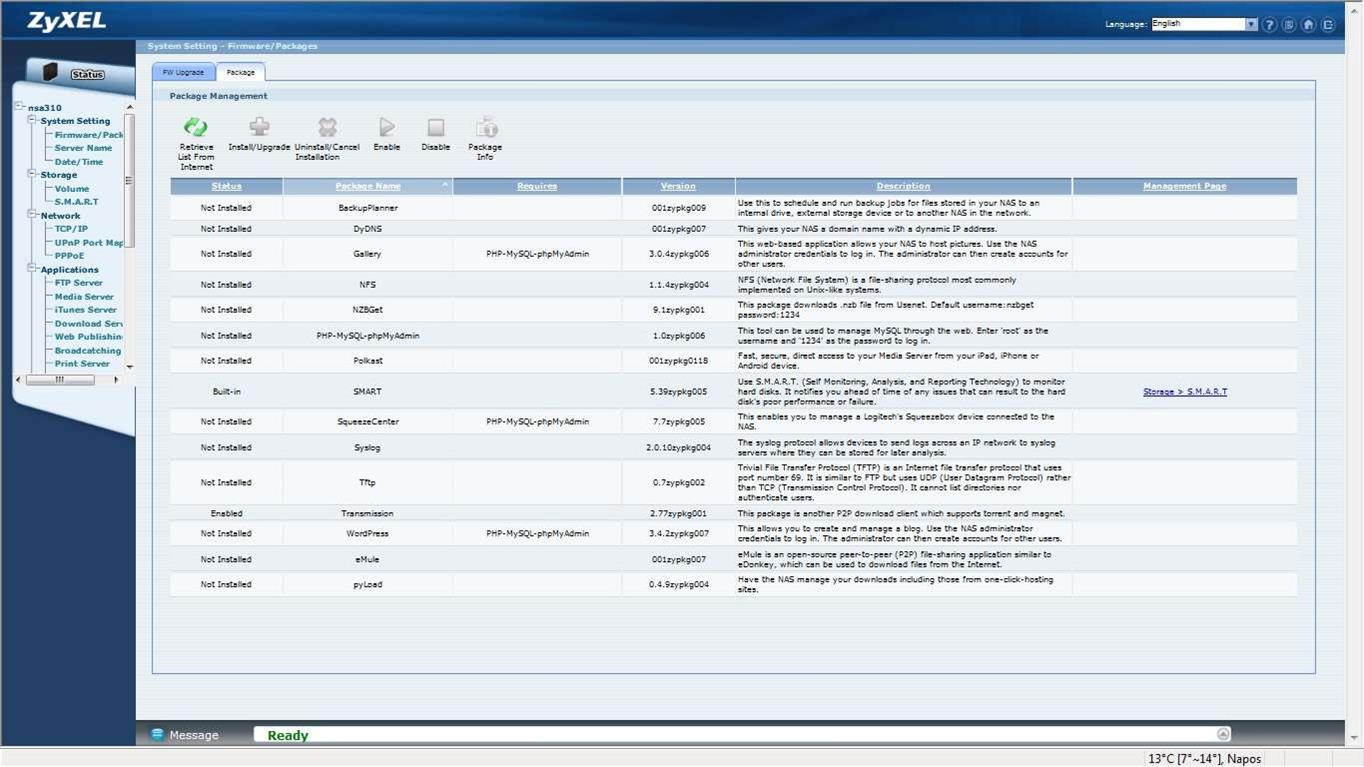Collapse the System Setting tree node

click(32, 120)
